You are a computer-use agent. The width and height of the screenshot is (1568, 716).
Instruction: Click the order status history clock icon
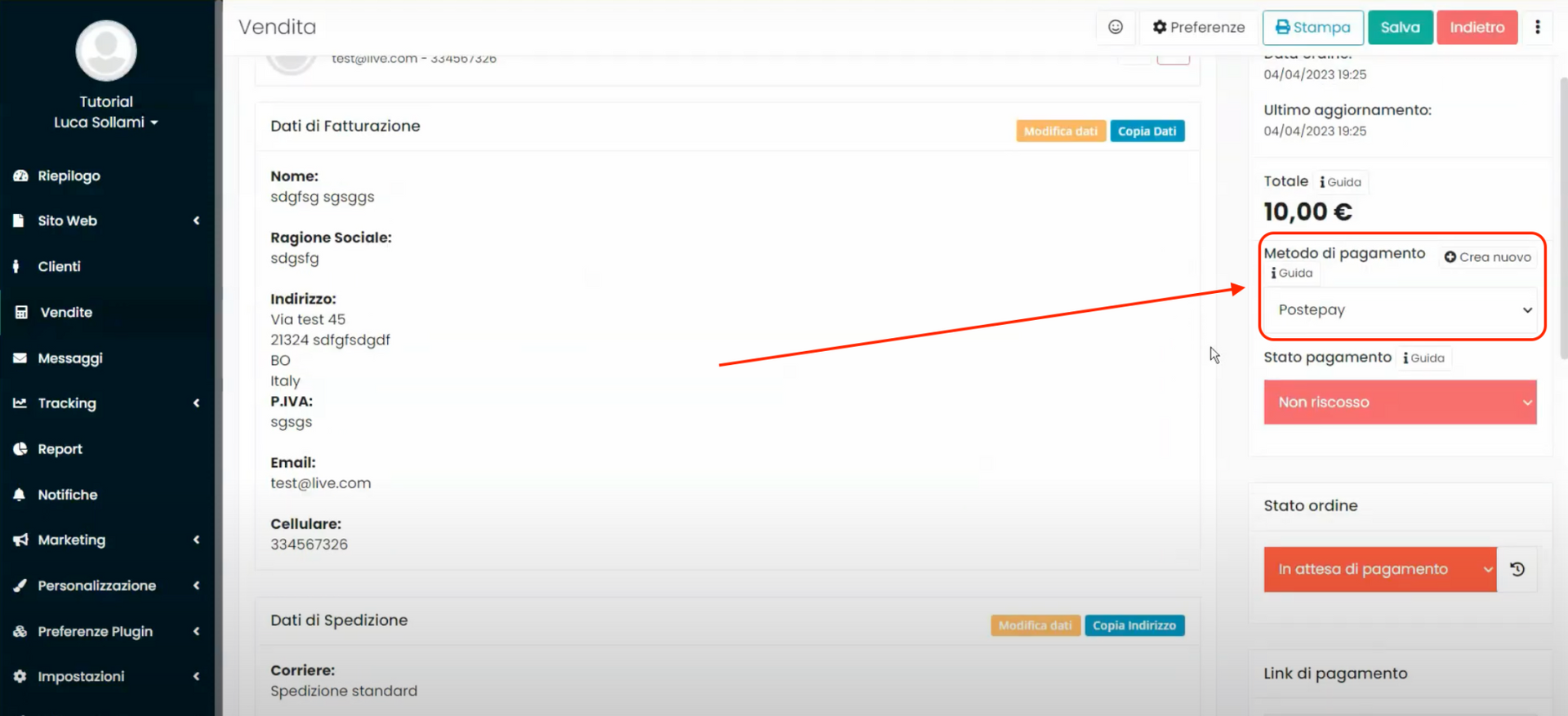coord(1517,569)
